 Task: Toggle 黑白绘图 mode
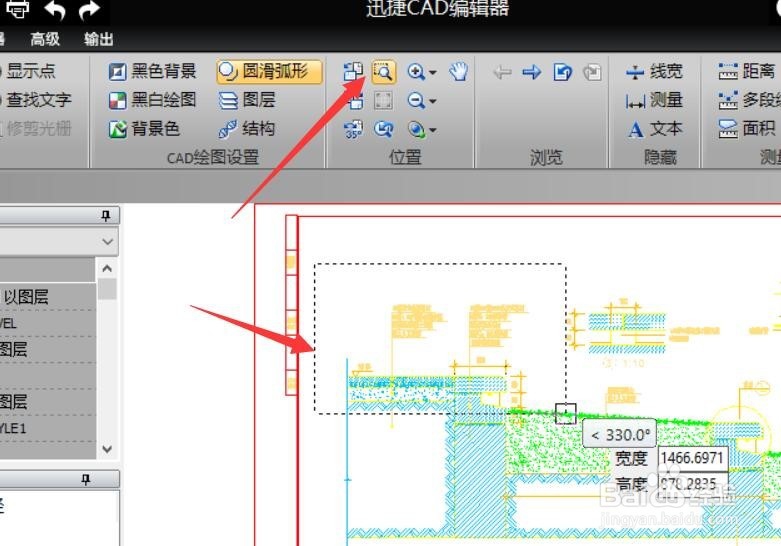pos(152,100)
